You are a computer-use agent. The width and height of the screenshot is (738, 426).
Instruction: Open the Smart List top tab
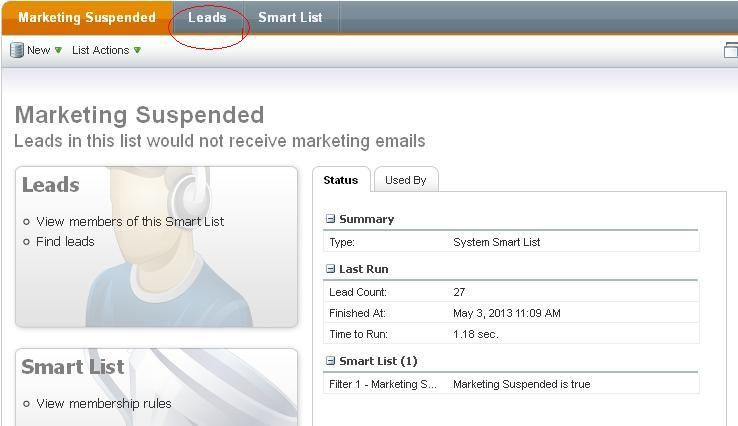pyautogui.click(x=290, y=17)
